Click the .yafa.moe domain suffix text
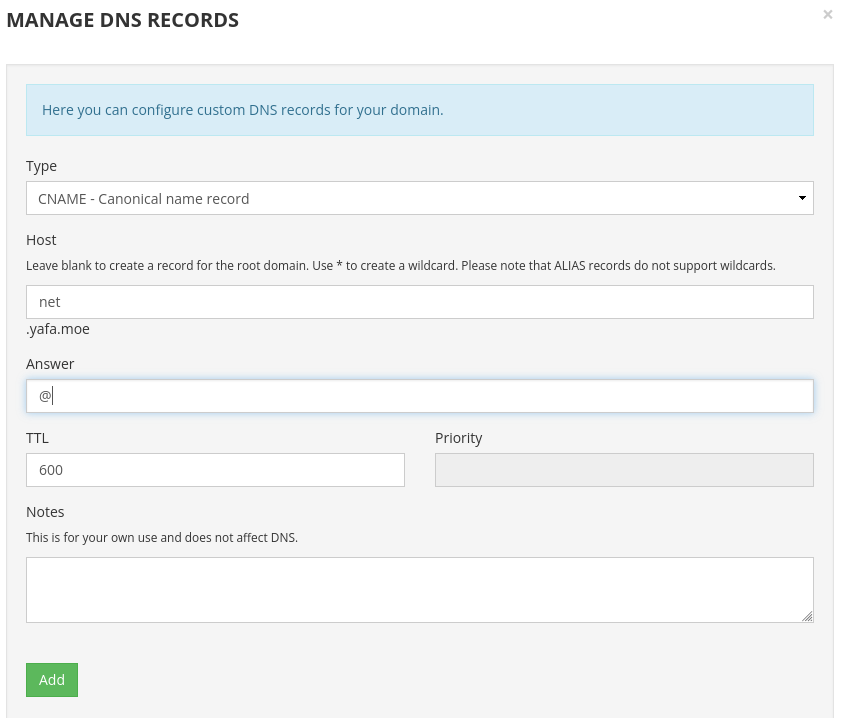The height and width of the screenshot is (718, 847). click(x=58, y=329)
